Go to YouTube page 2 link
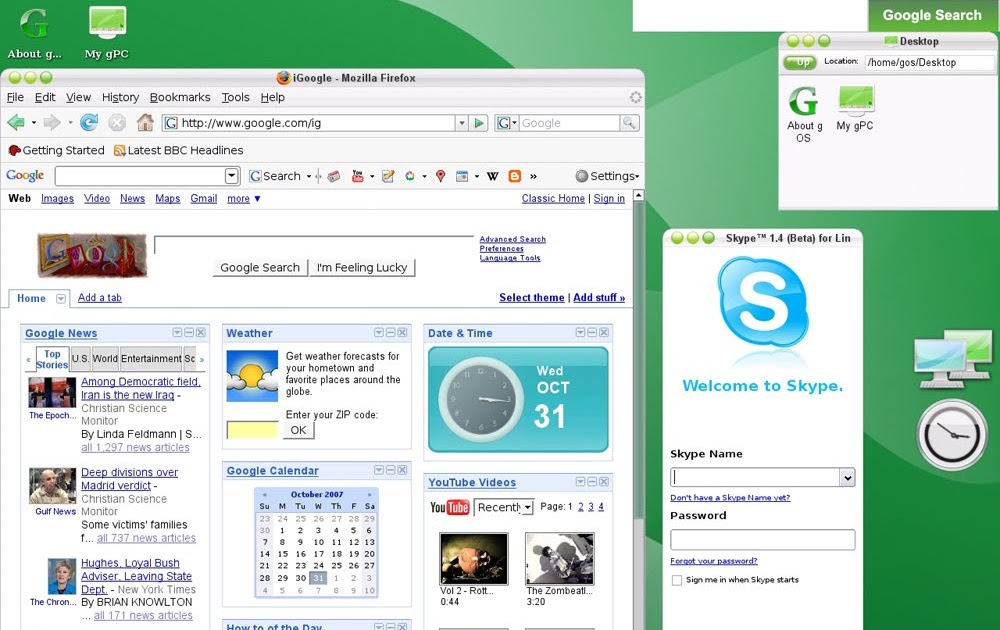 point(580,507)
